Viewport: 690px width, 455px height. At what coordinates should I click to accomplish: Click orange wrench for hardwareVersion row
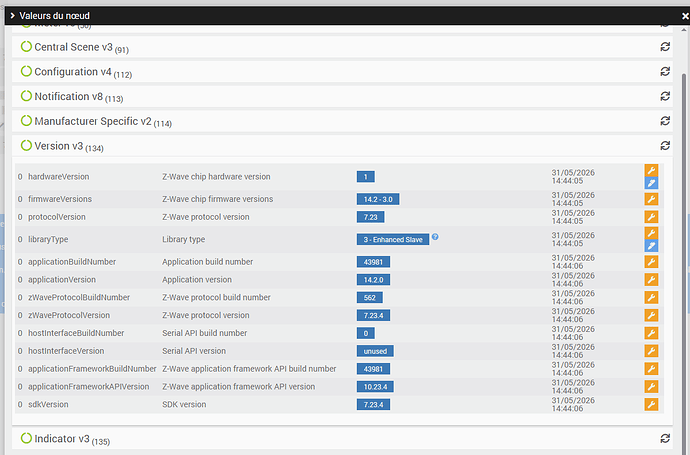point(651,170)
